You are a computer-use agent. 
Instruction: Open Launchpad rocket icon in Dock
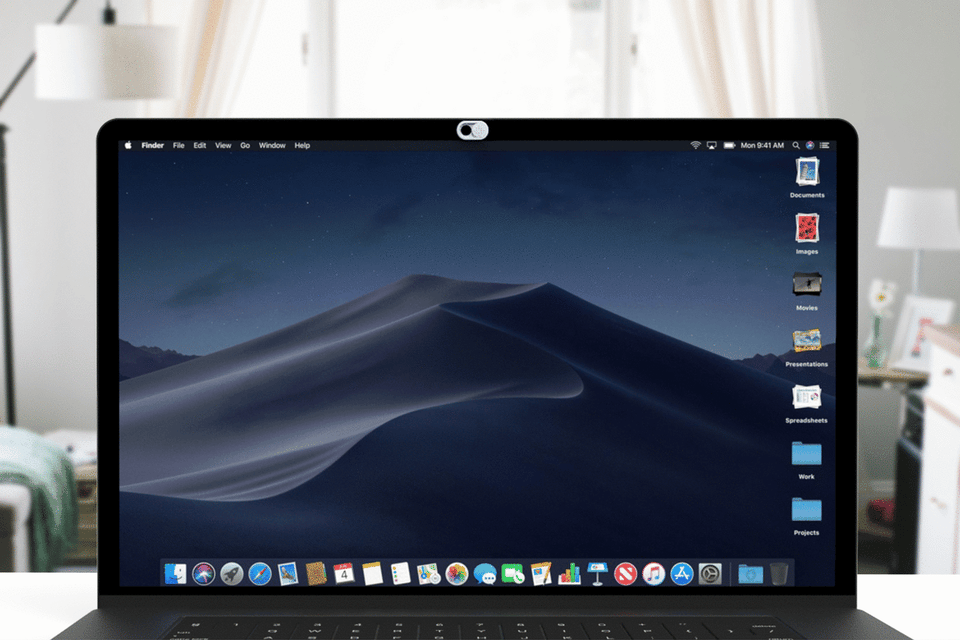click(x=231, y=574)
